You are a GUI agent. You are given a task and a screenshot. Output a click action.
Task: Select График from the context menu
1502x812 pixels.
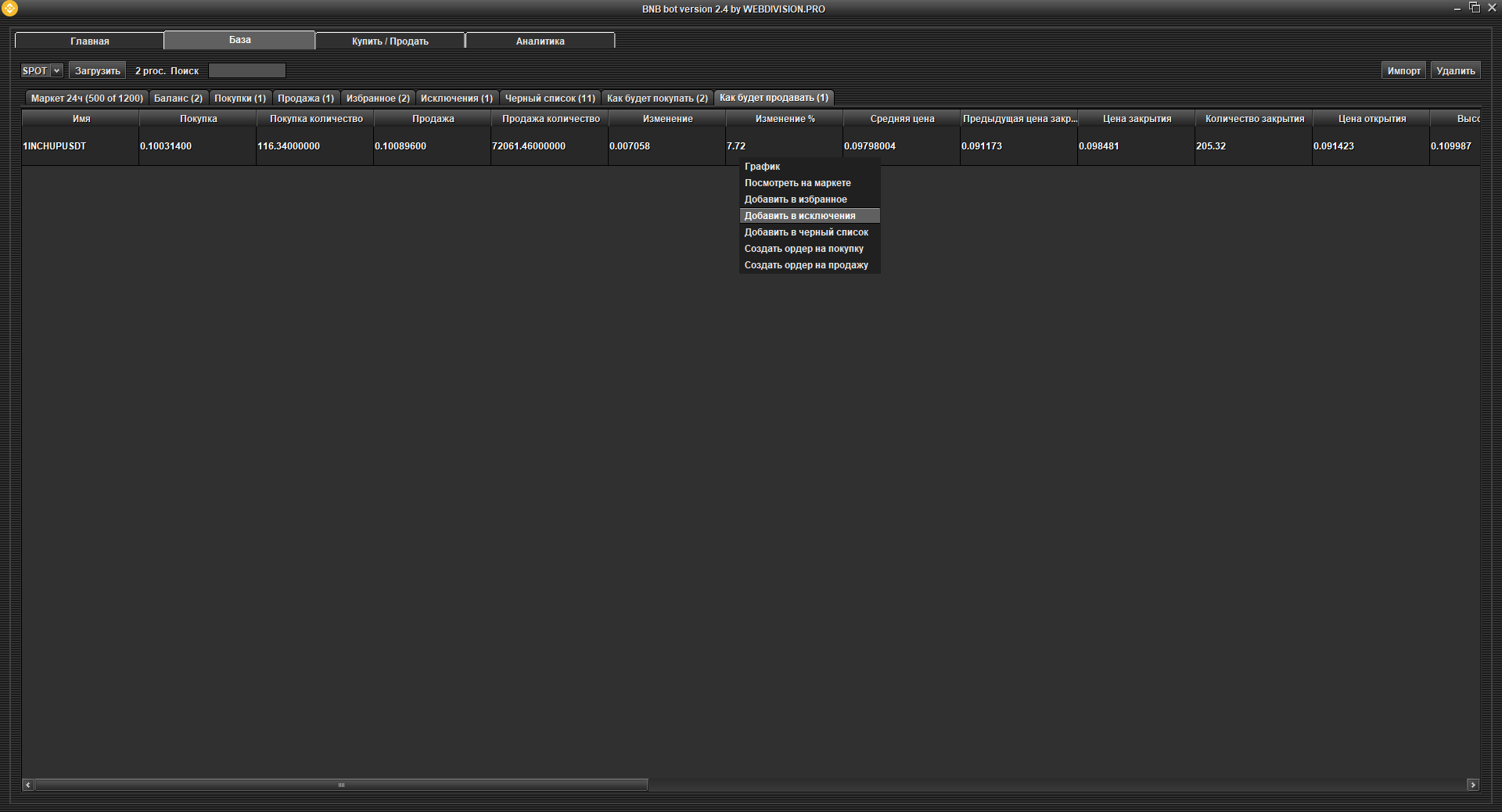762,167
